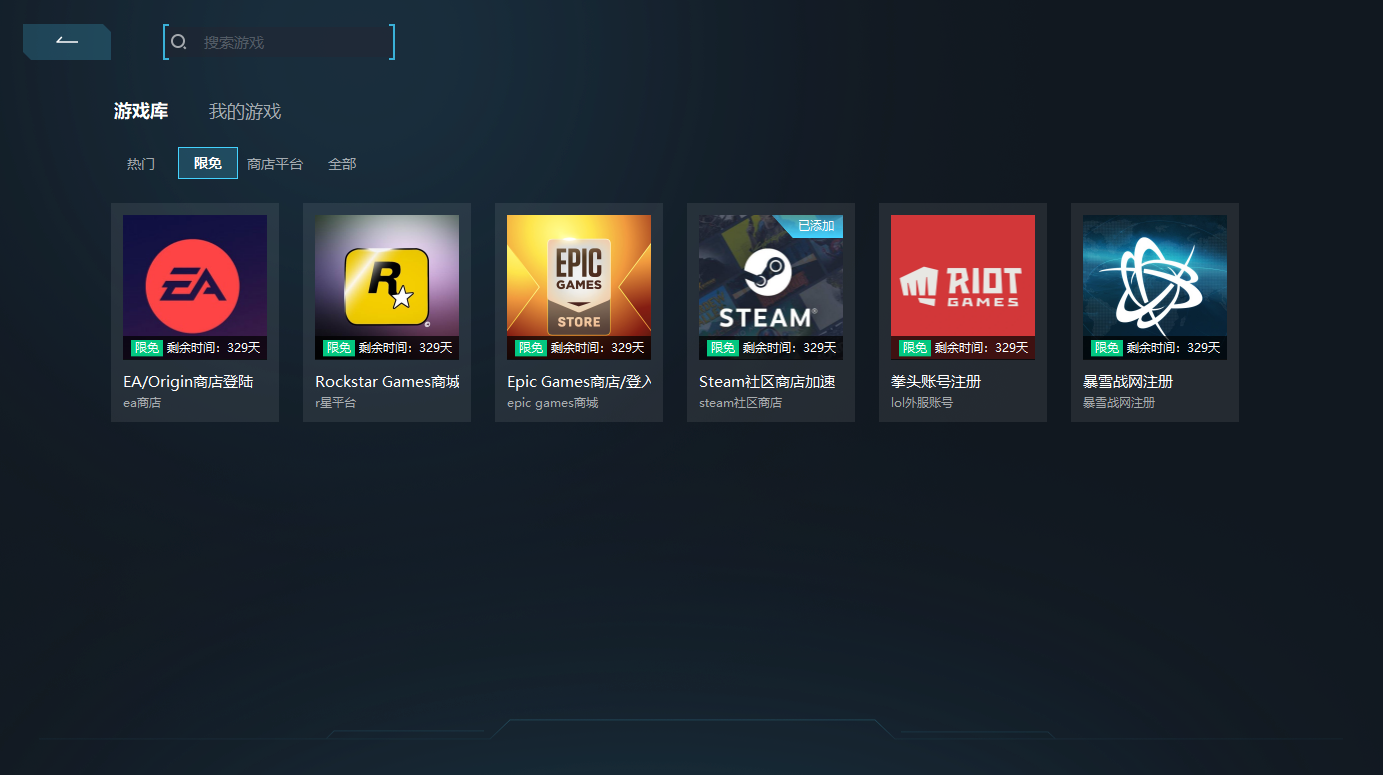Click the lol外服账号 subtitle text
The width and height of the screenshot is (1383, 775).
click(x=922, y=403)
